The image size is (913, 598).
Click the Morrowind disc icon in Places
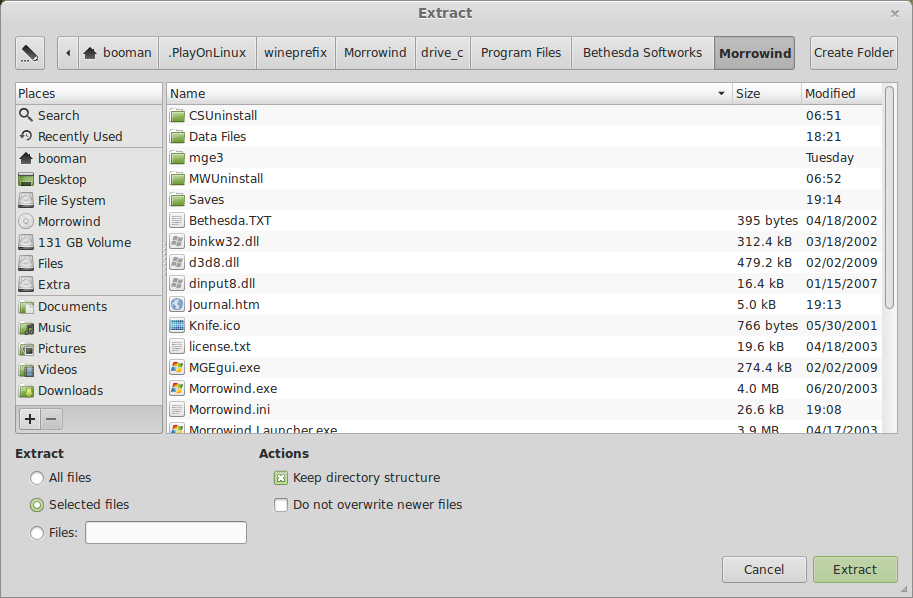26,221
